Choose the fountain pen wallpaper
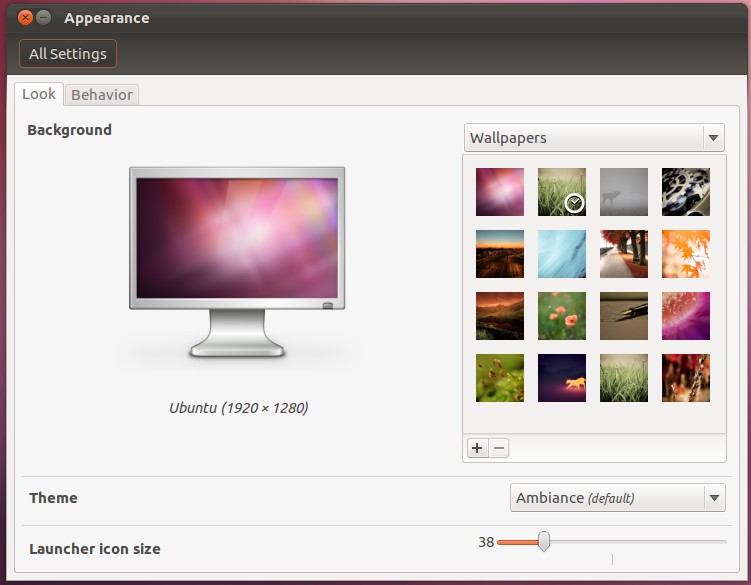 coord(624,316)
